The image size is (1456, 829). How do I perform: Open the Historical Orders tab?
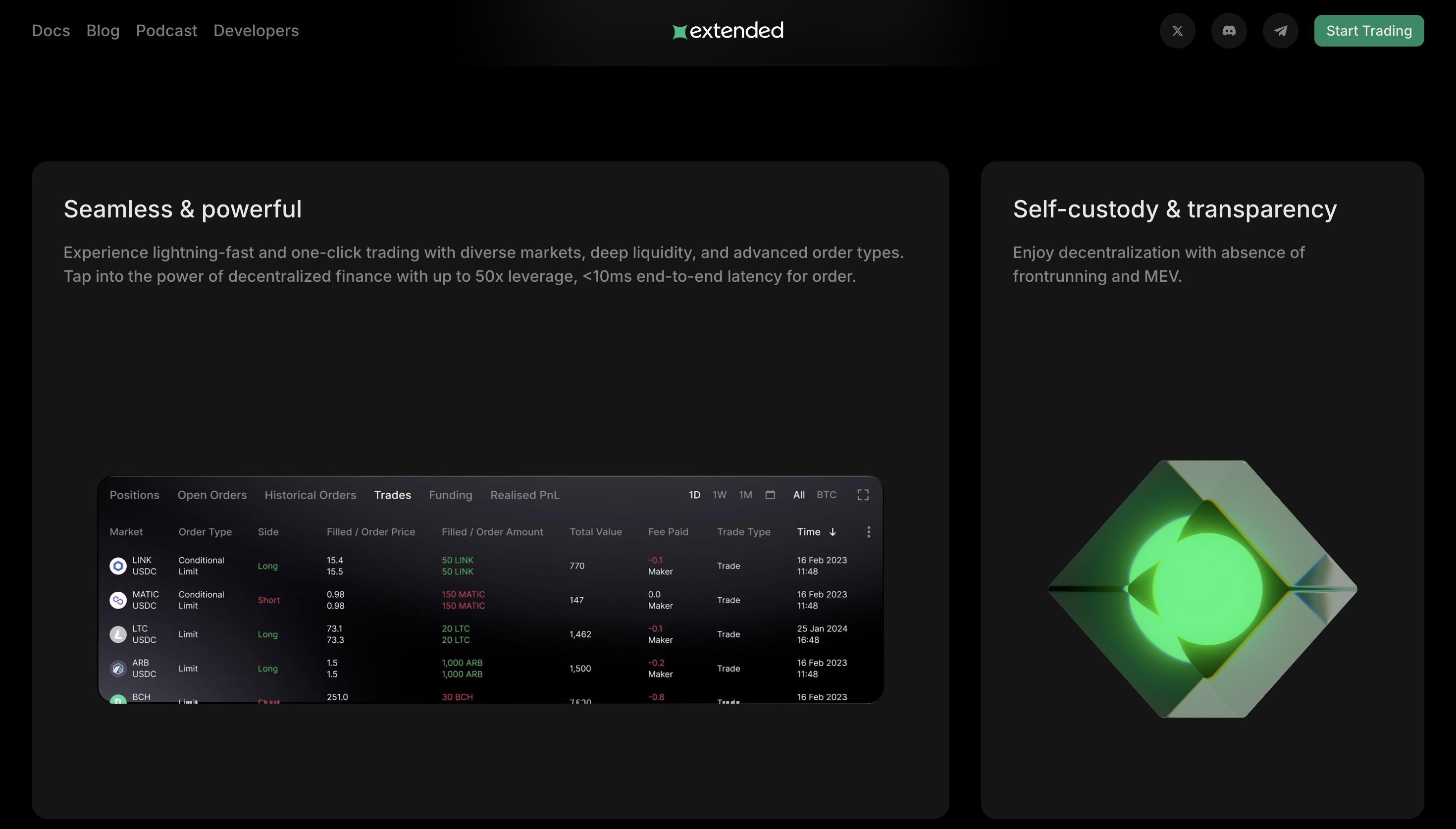tap(310, 495)
